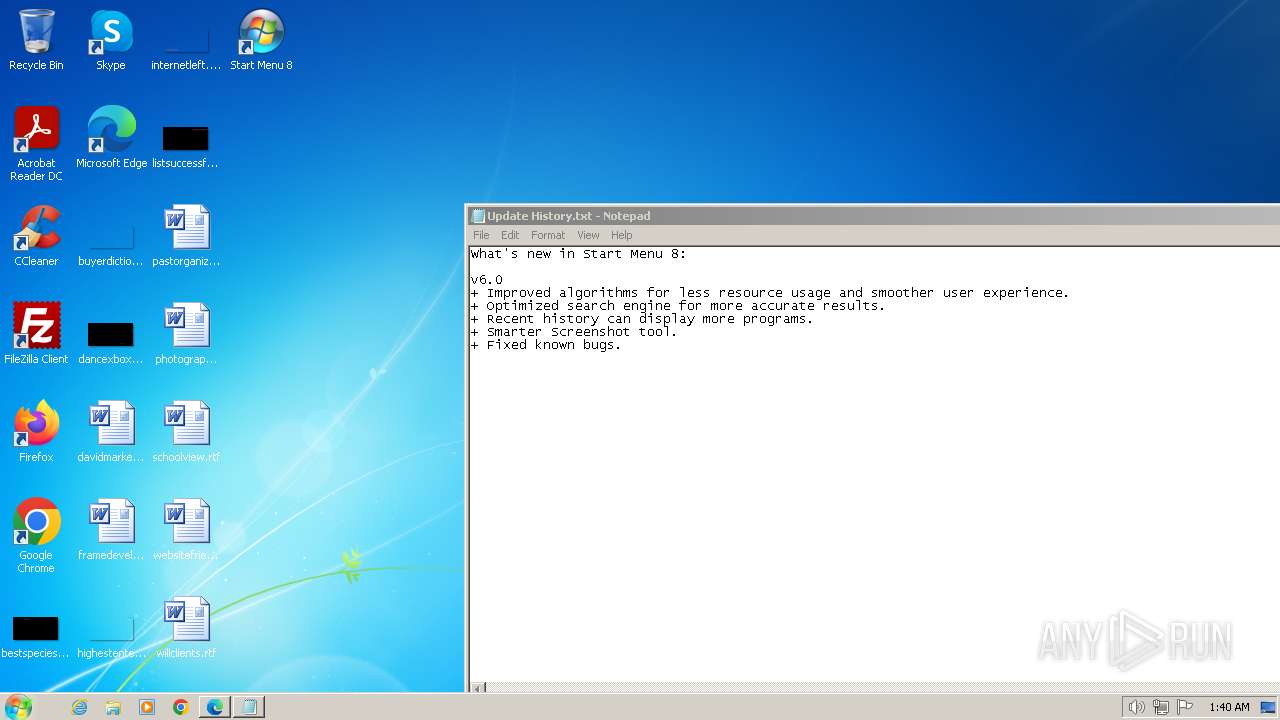Open the Help menu in Notepad
This screenshot has height=720, width=1280.
coord(621,235)
